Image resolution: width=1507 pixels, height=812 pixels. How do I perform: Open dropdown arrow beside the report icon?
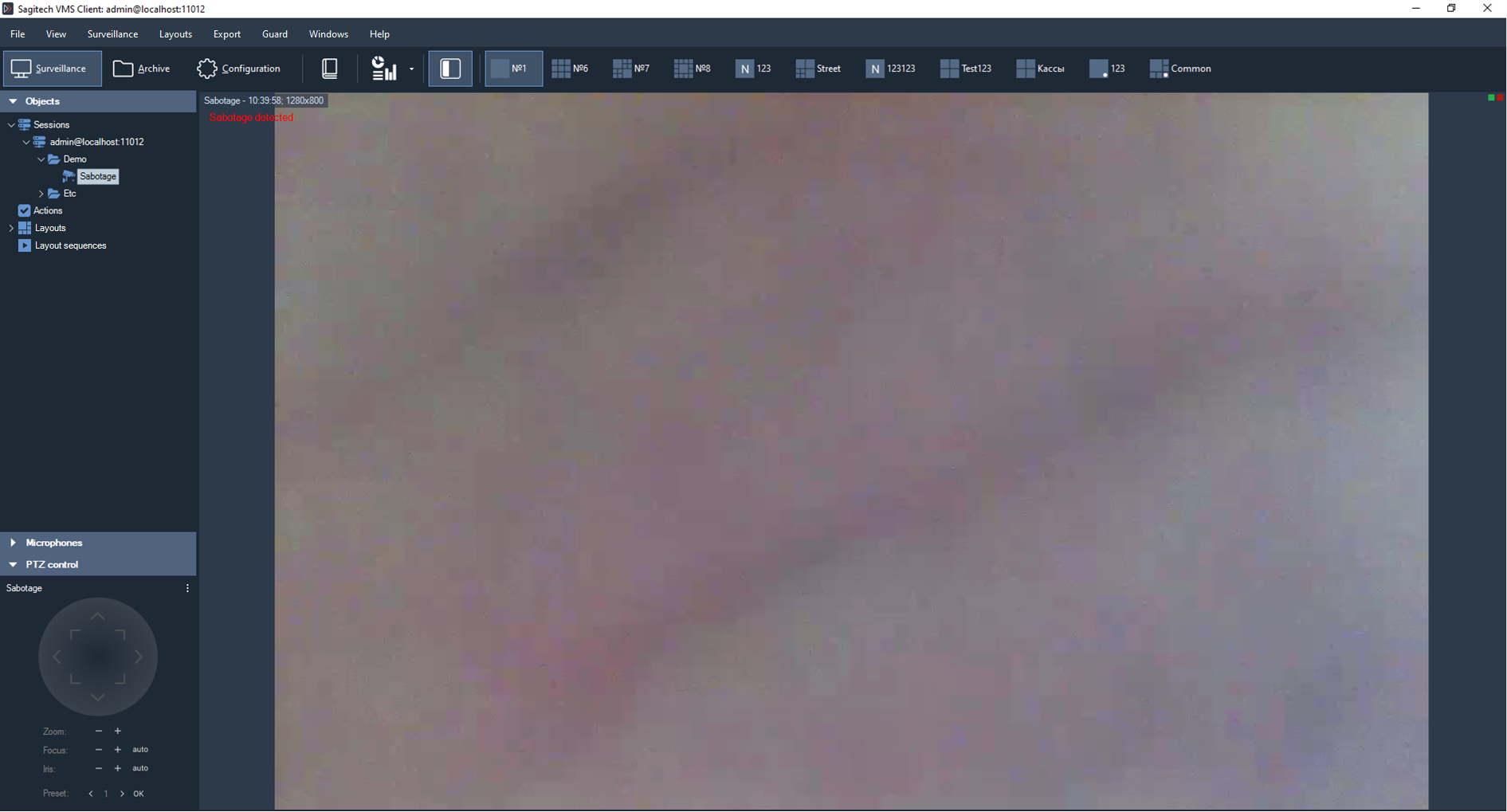point(411,69)
